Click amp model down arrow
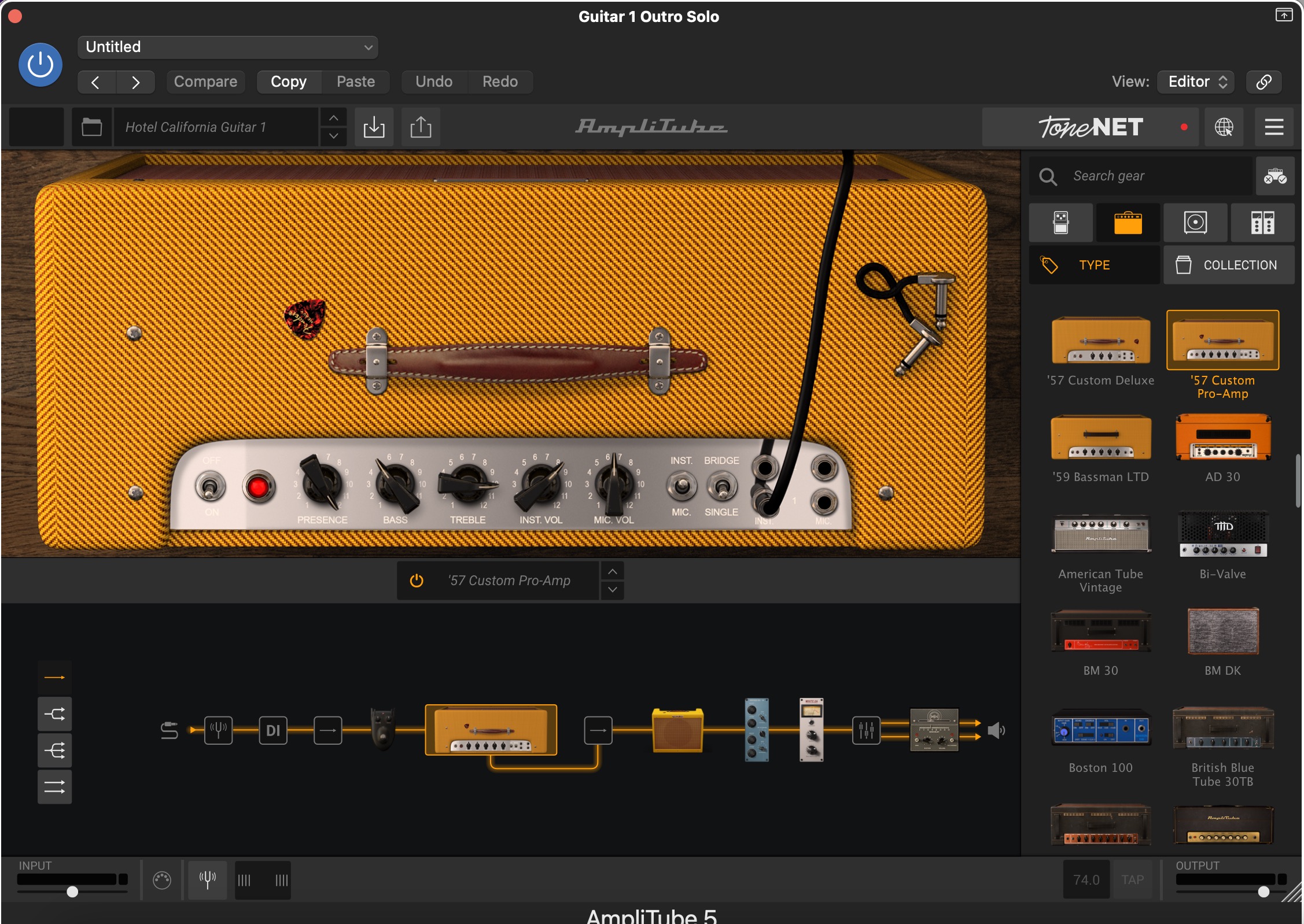This screenshot has width=1304, height=924. tap(613, 590)
